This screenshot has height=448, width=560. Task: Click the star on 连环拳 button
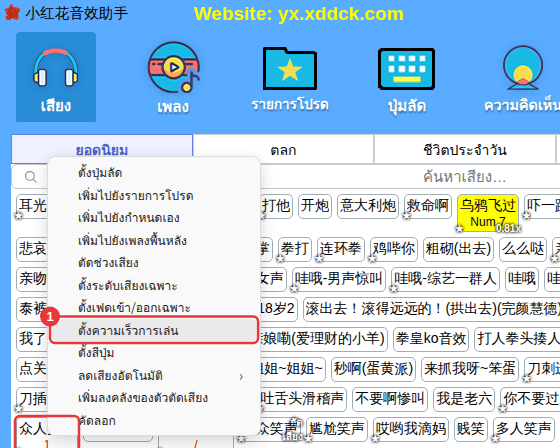tap(319, 258)
